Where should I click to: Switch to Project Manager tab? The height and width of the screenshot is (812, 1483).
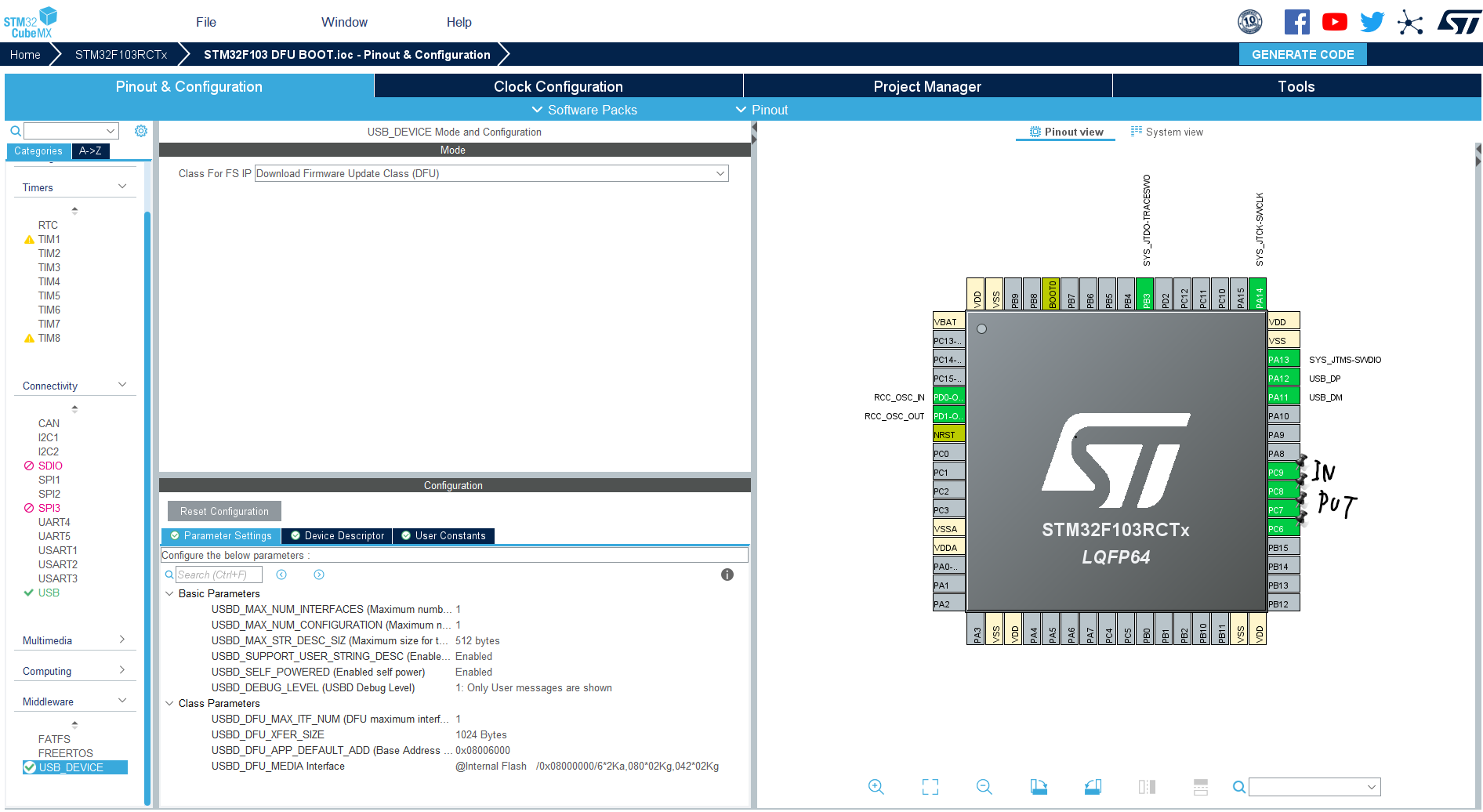927,86
